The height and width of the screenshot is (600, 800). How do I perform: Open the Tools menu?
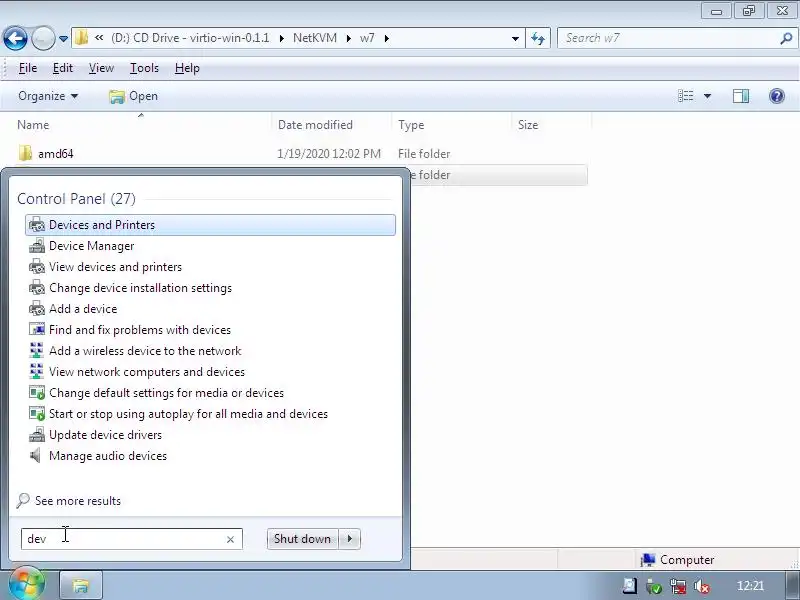144,68
